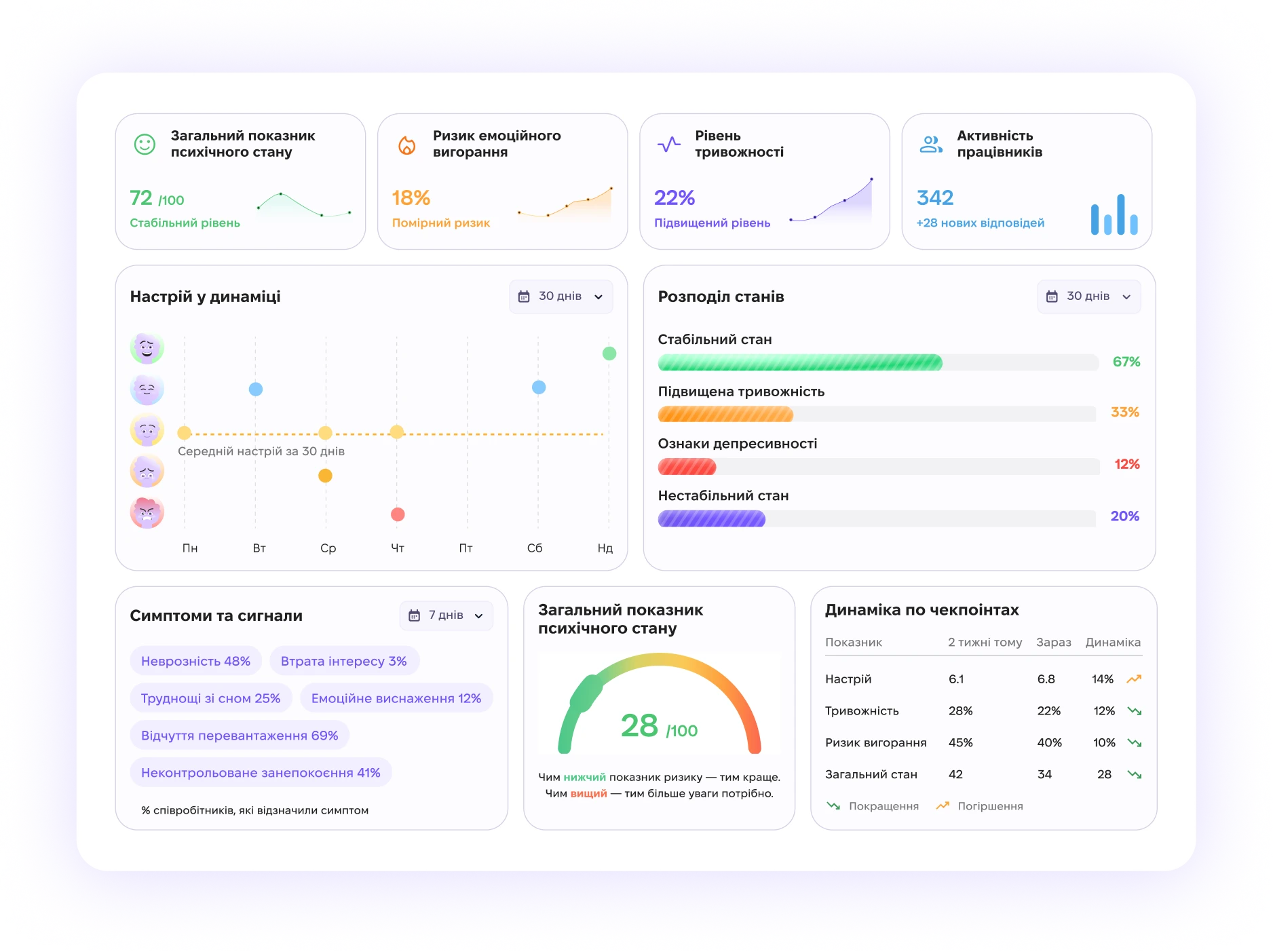Click the Емоційне виснаження 12% tag
This screenshot has height=952, width=1273.
pos(396,698)
